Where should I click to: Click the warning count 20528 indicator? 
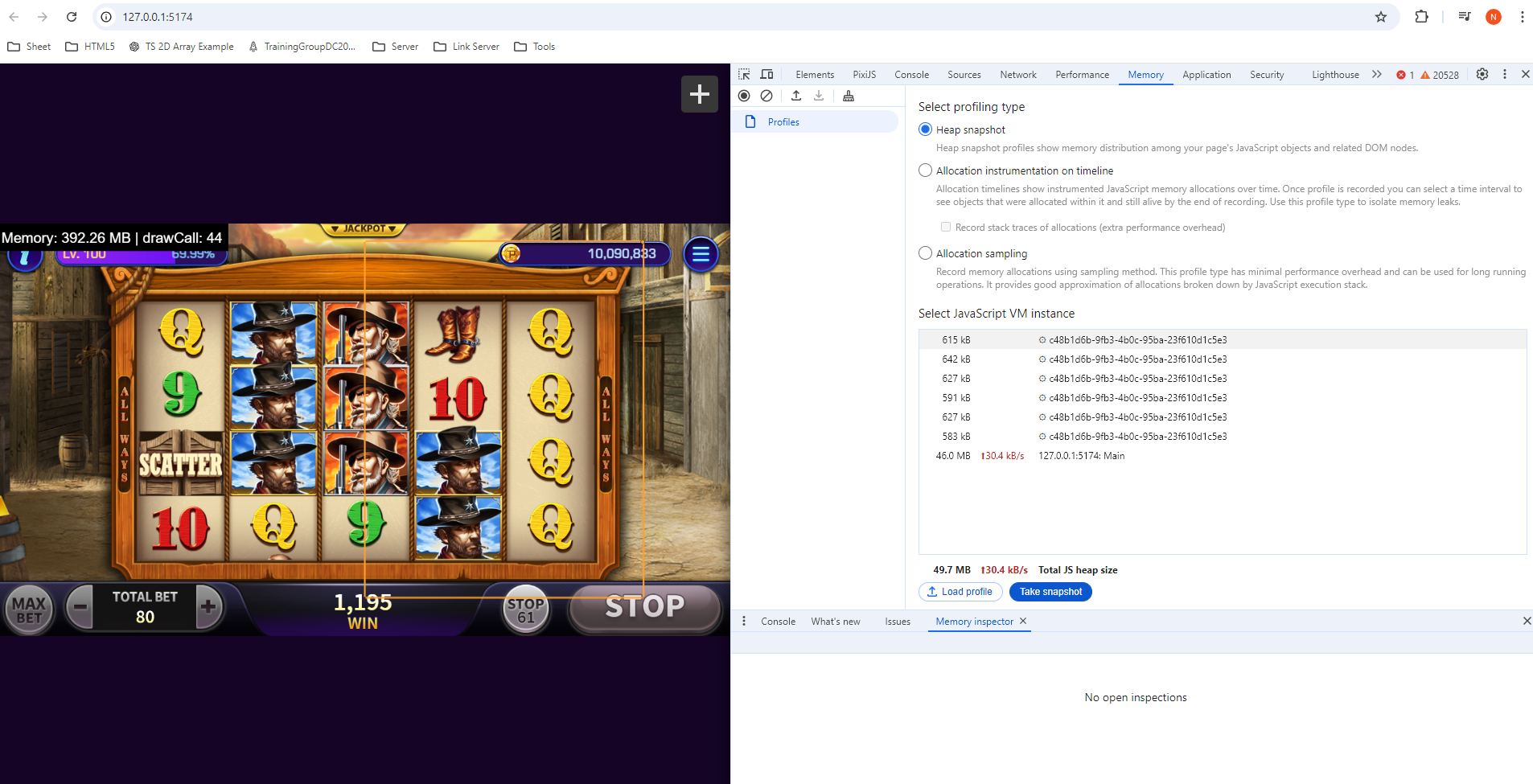1440,75
